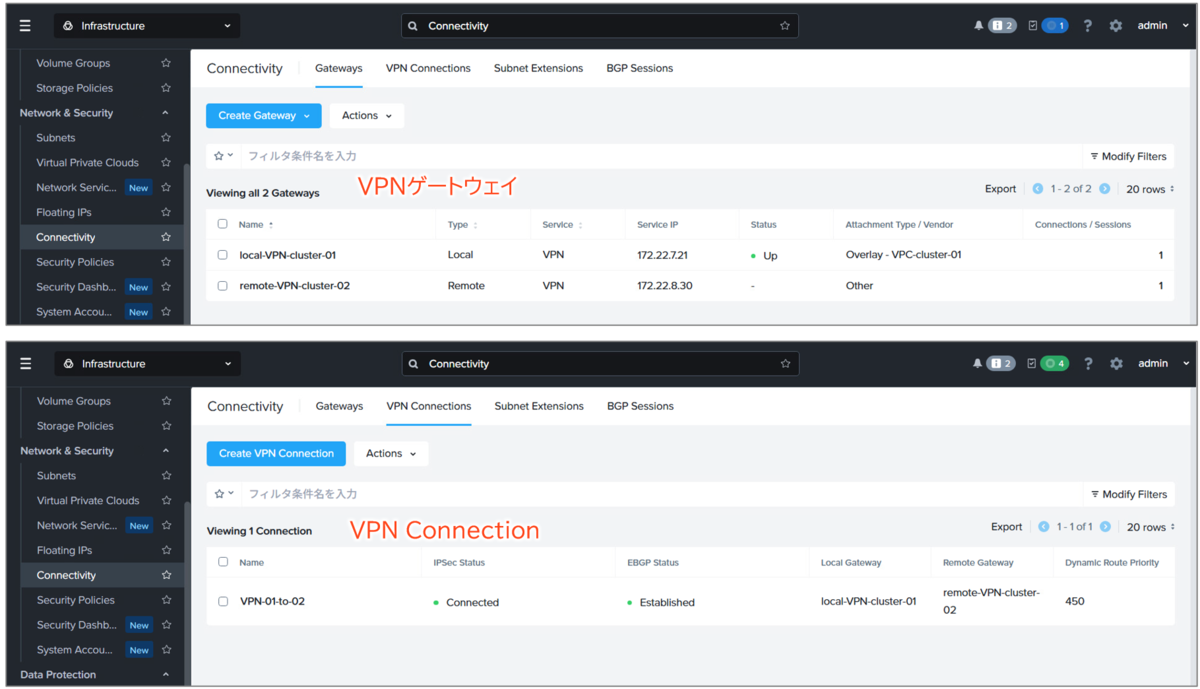Open the hamburger menu on the VPN Connections page
Screen dimensions: 1200x689
(x=25, y=364)
